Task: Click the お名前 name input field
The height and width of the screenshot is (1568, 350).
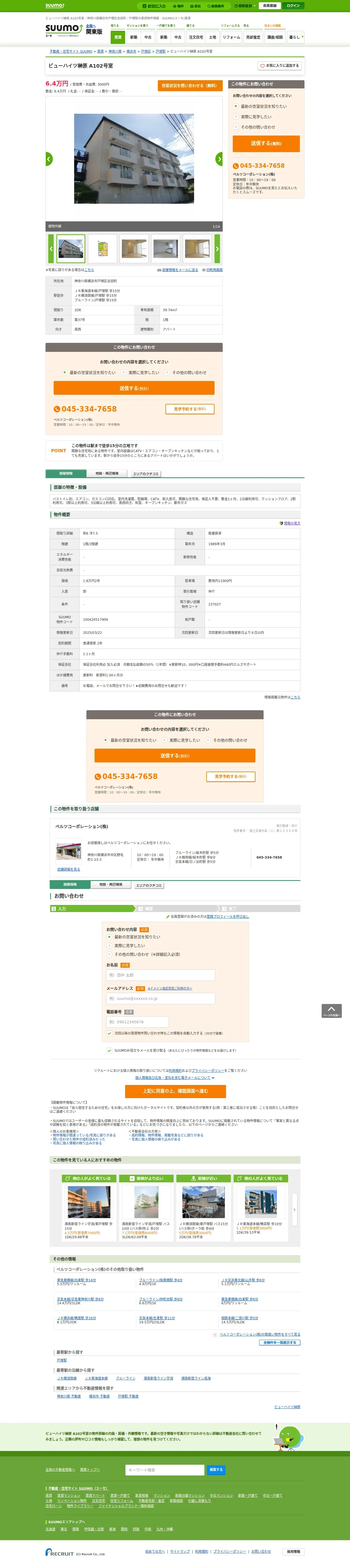Action: pos(161,975)
